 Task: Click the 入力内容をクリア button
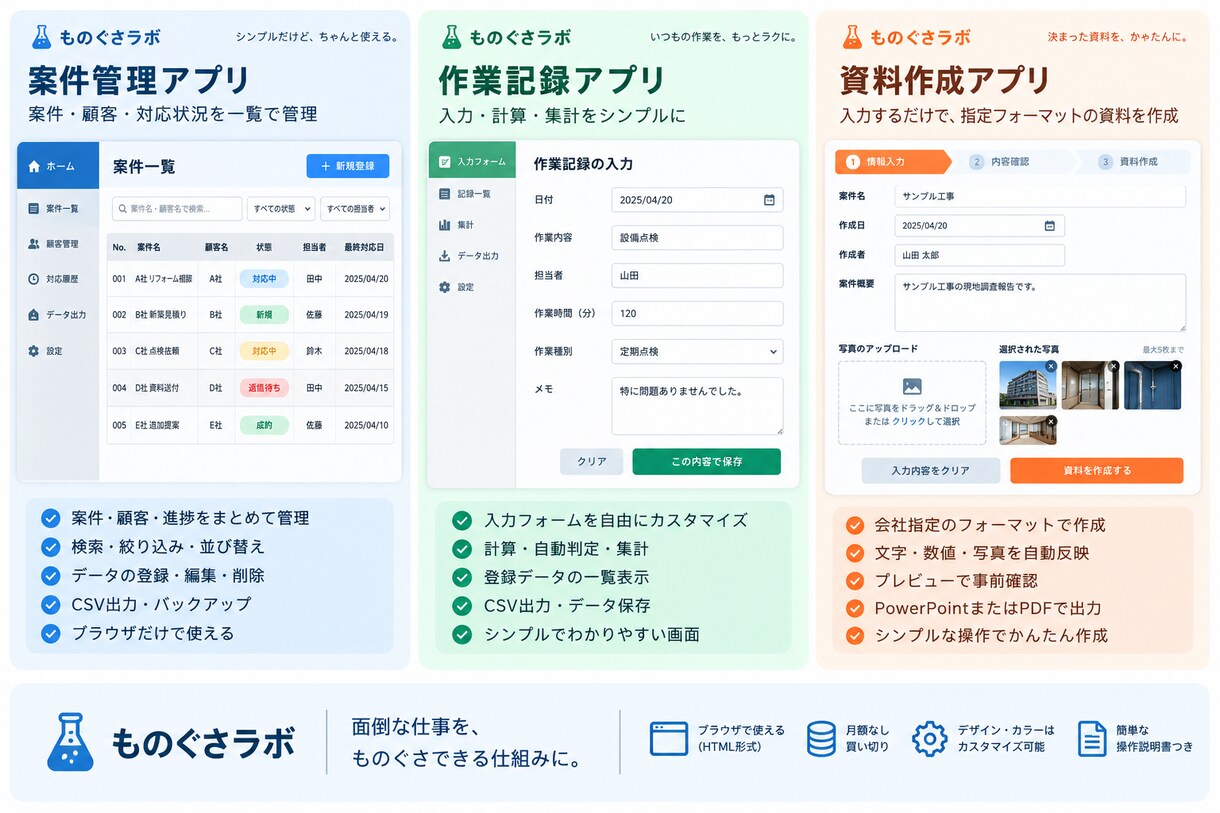point(931,471)
